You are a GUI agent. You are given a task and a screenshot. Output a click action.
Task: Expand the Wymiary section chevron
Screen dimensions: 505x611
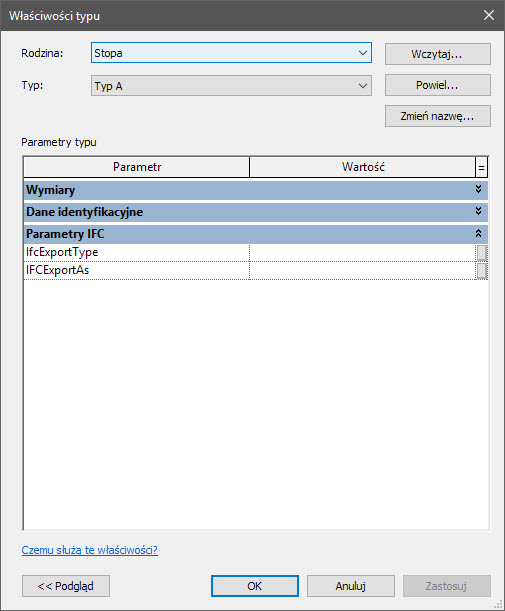coord(479,189)
